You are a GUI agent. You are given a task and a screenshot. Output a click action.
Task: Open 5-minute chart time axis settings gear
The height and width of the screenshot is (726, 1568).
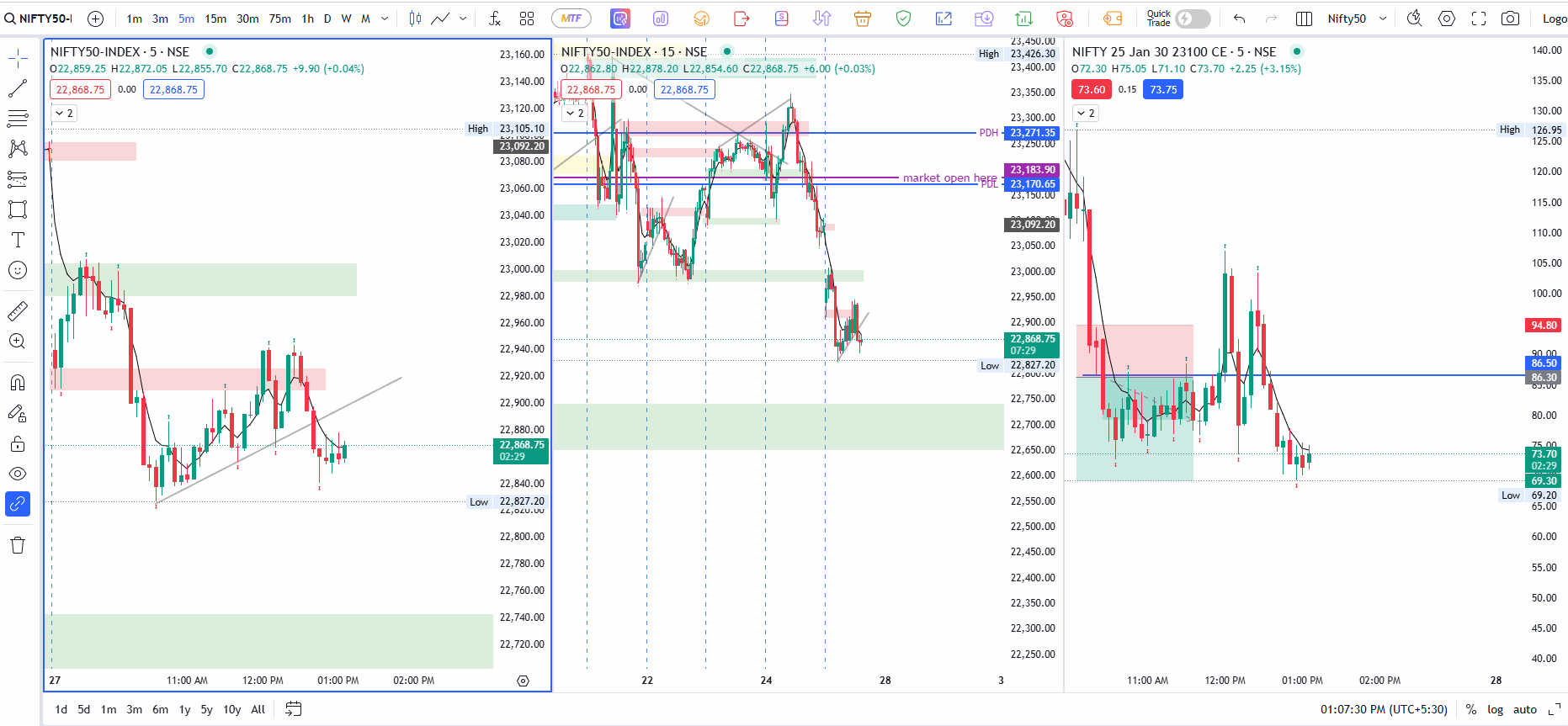coord(523,681)
